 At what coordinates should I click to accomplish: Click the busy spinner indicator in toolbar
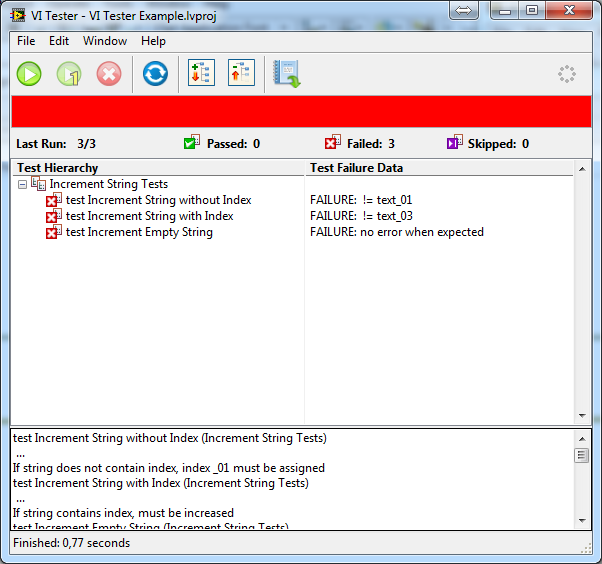567,74
